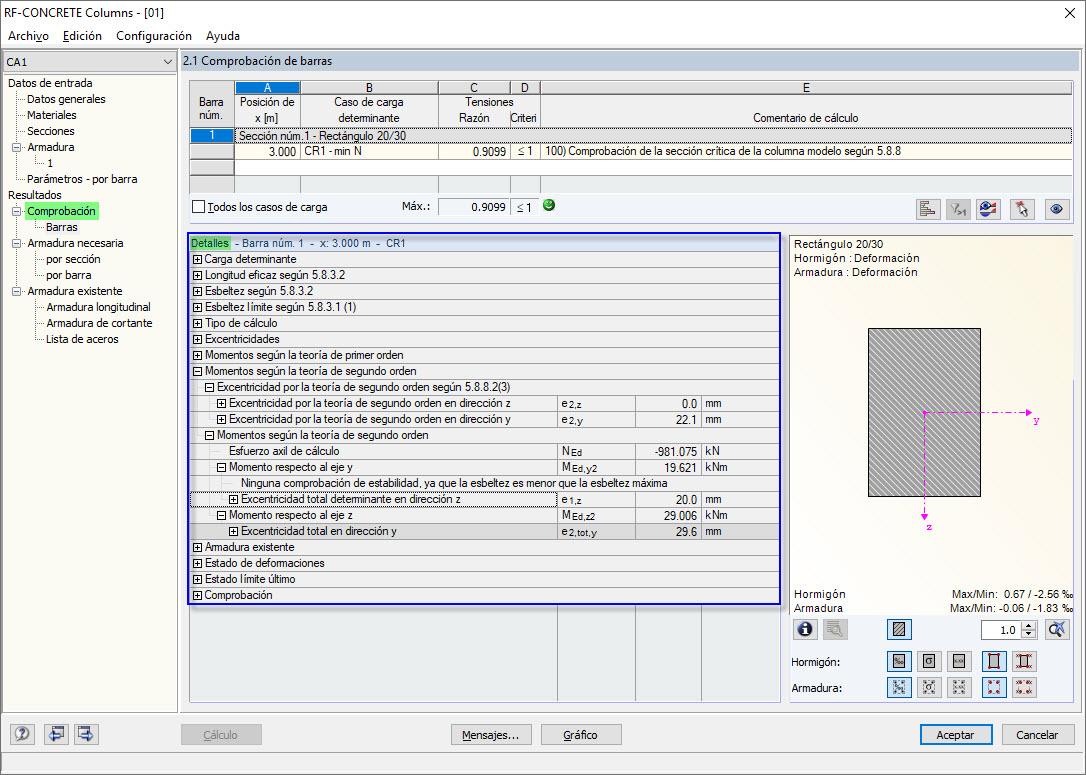Click the Gráfico button
Viewport: 1086px width, 775px height.
[x=580, y=735]
